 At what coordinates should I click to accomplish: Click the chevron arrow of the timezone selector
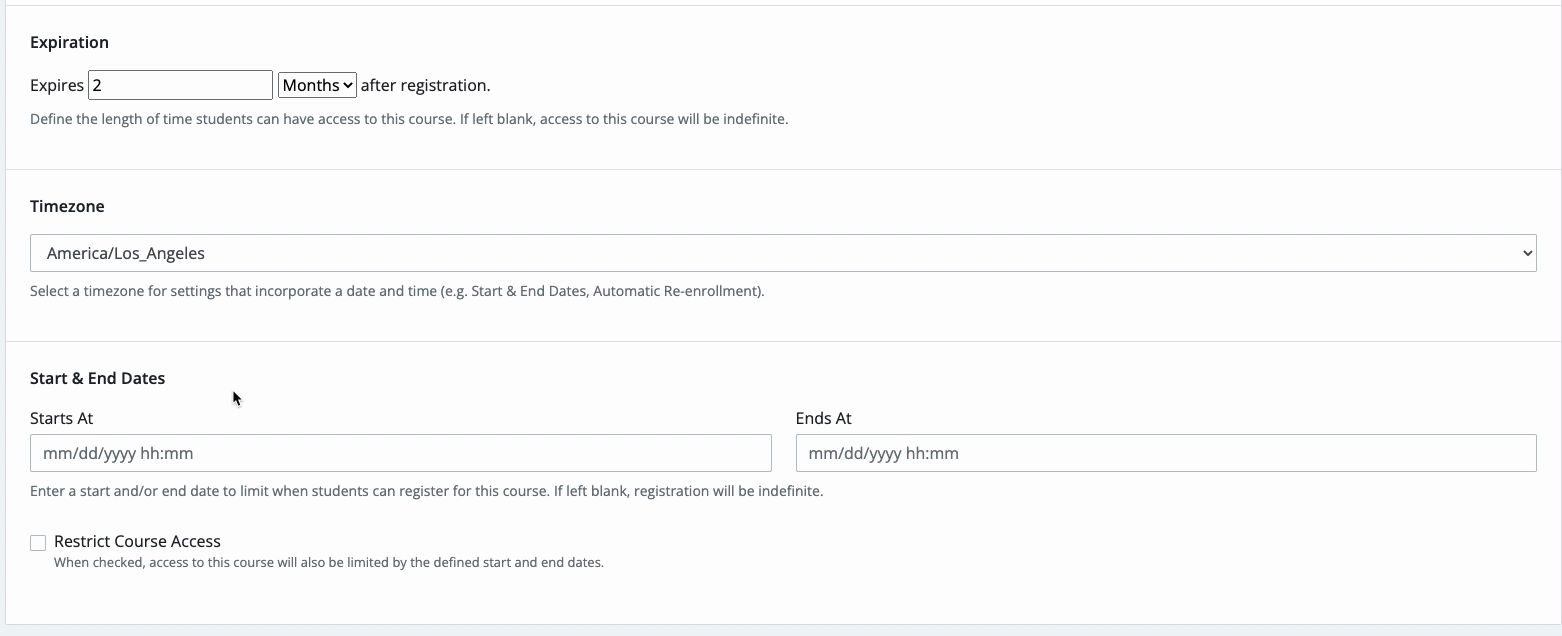(x=1526, y=253)
